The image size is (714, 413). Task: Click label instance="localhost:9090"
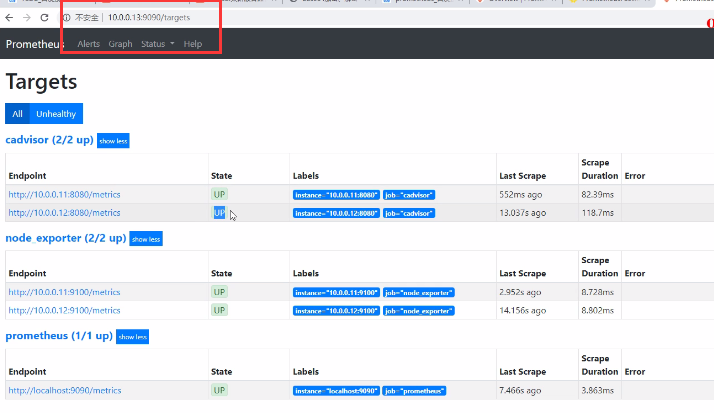click(336, 391)
